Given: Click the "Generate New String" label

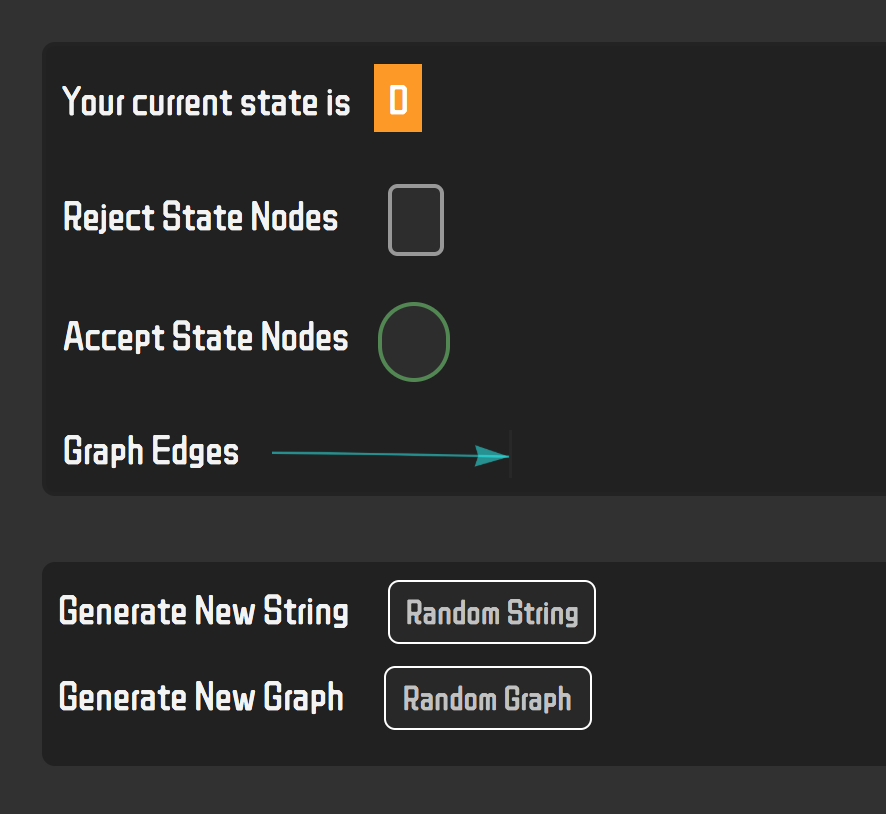Looking at the screenshot, I should (203, 611).
